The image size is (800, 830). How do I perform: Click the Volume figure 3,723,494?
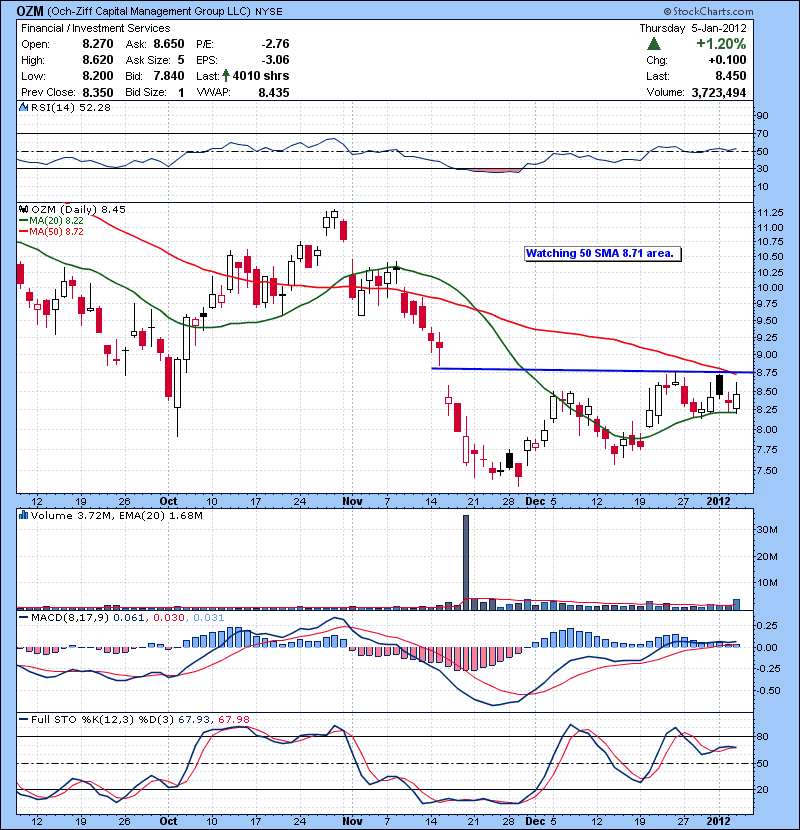(x=718, y=92)
